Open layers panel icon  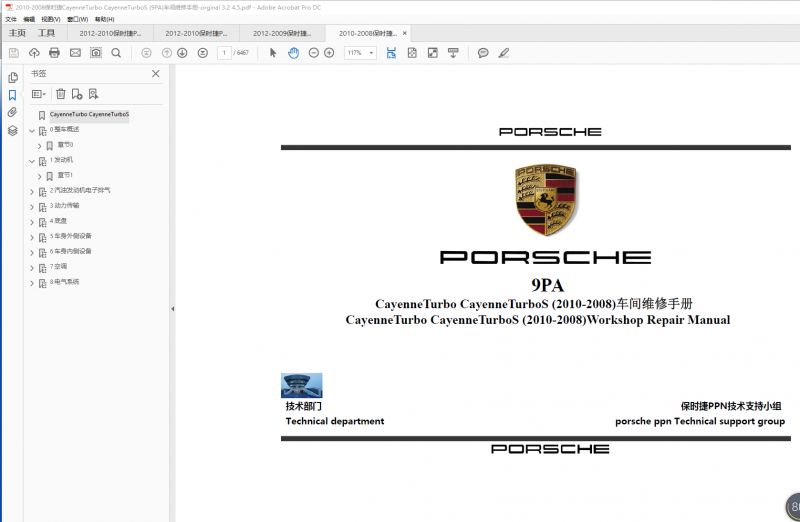click(x=13, y=130)
